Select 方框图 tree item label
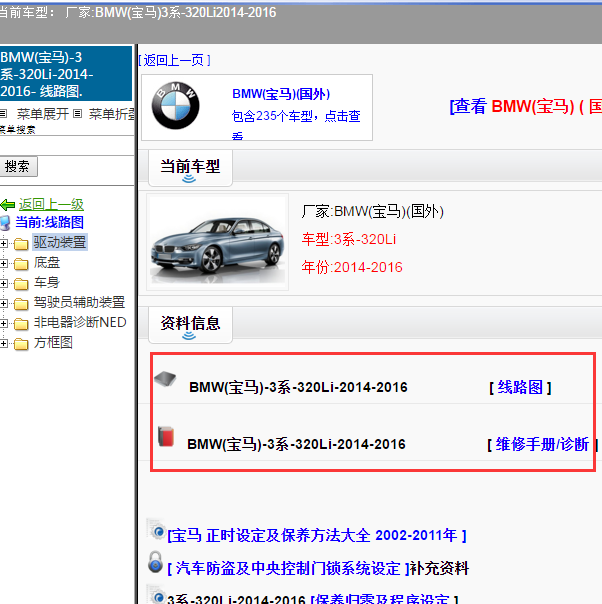602x604 pixels. point(53,342)
